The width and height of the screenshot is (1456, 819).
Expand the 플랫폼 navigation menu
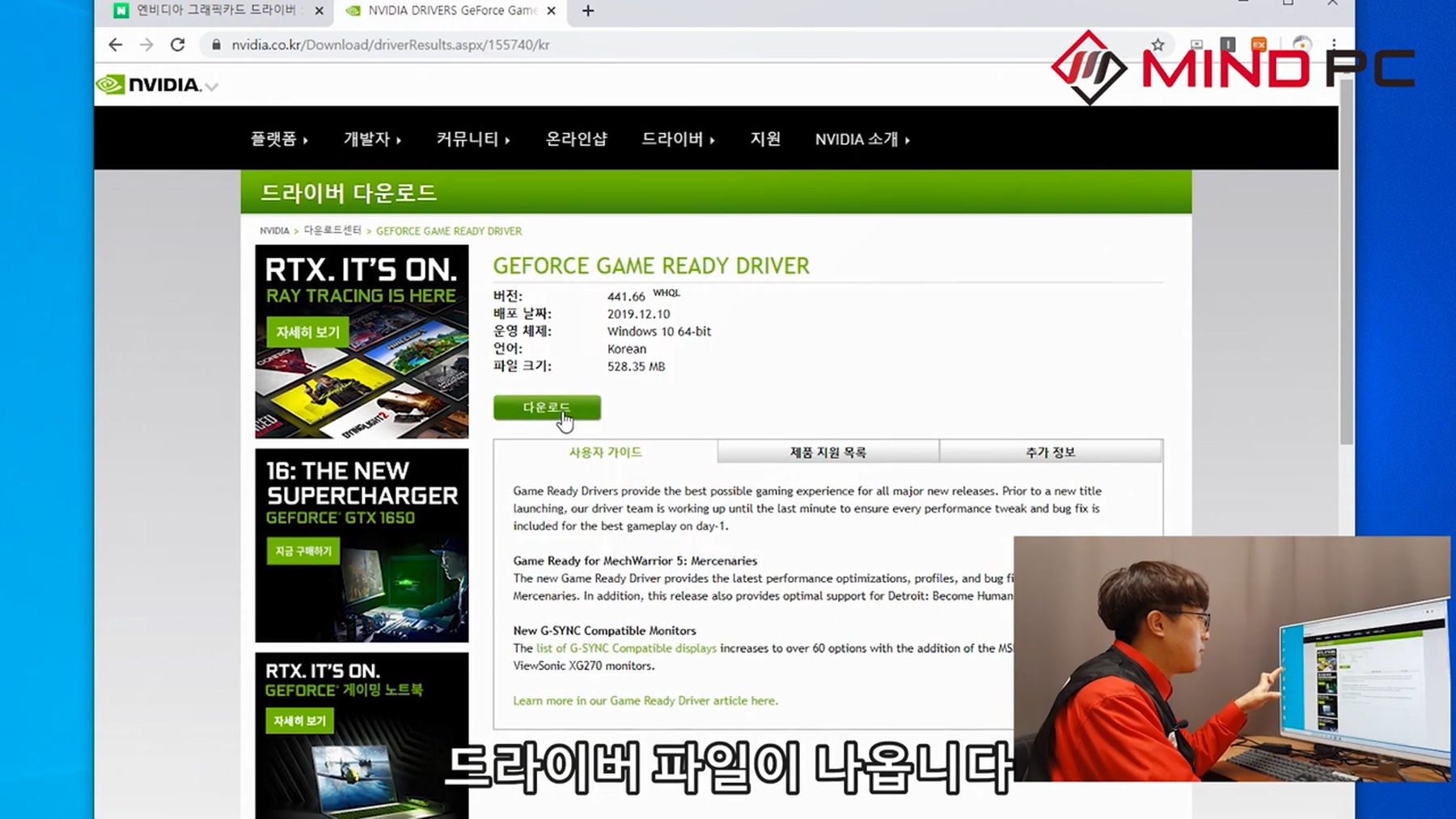click(279, 139)
